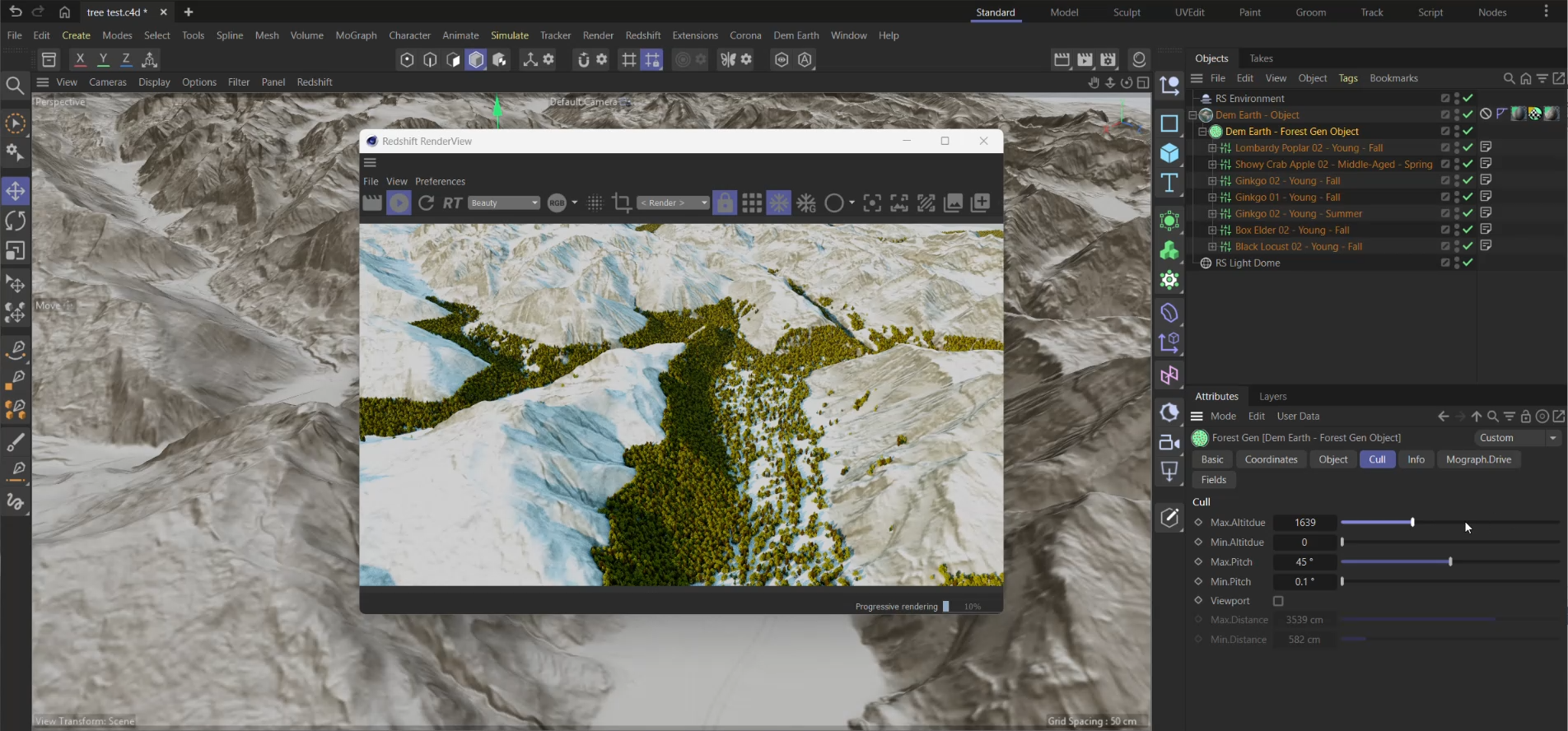1568x731 pixels.
Task: Open the Beauty AOV dropdown in RenderView
Action: 503,203
